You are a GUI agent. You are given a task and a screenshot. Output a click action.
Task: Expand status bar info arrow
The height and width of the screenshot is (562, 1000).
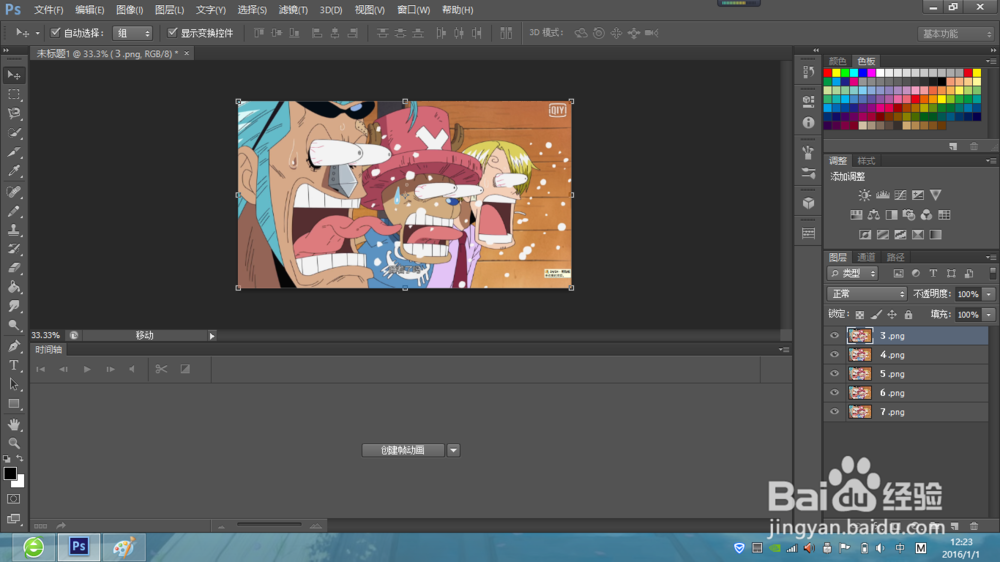pyautogui.click(x=212, y=336)
